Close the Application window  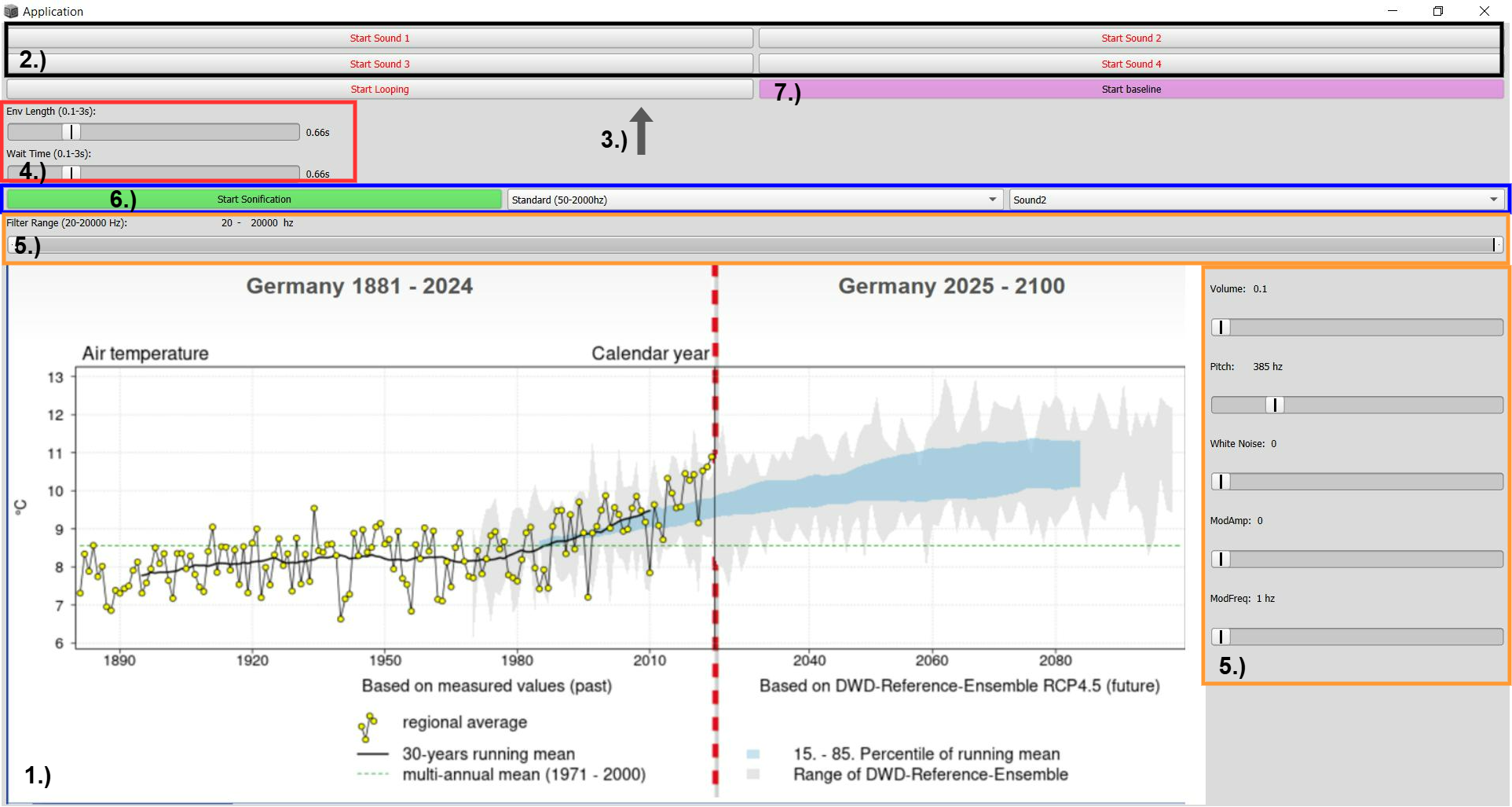(x=1485, y=11)
